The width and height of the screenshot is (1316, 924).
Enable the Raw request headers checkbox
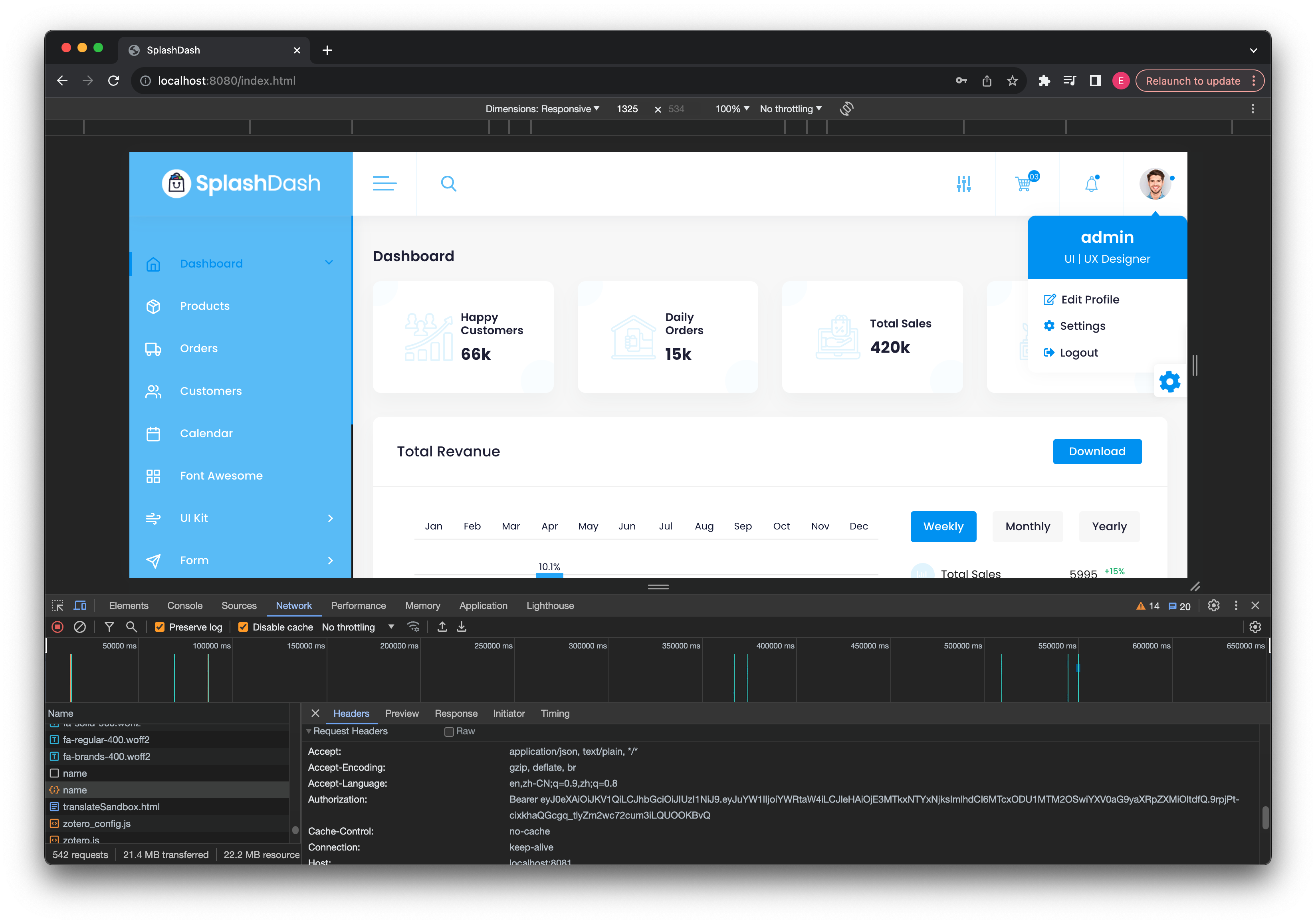point(449,732)
